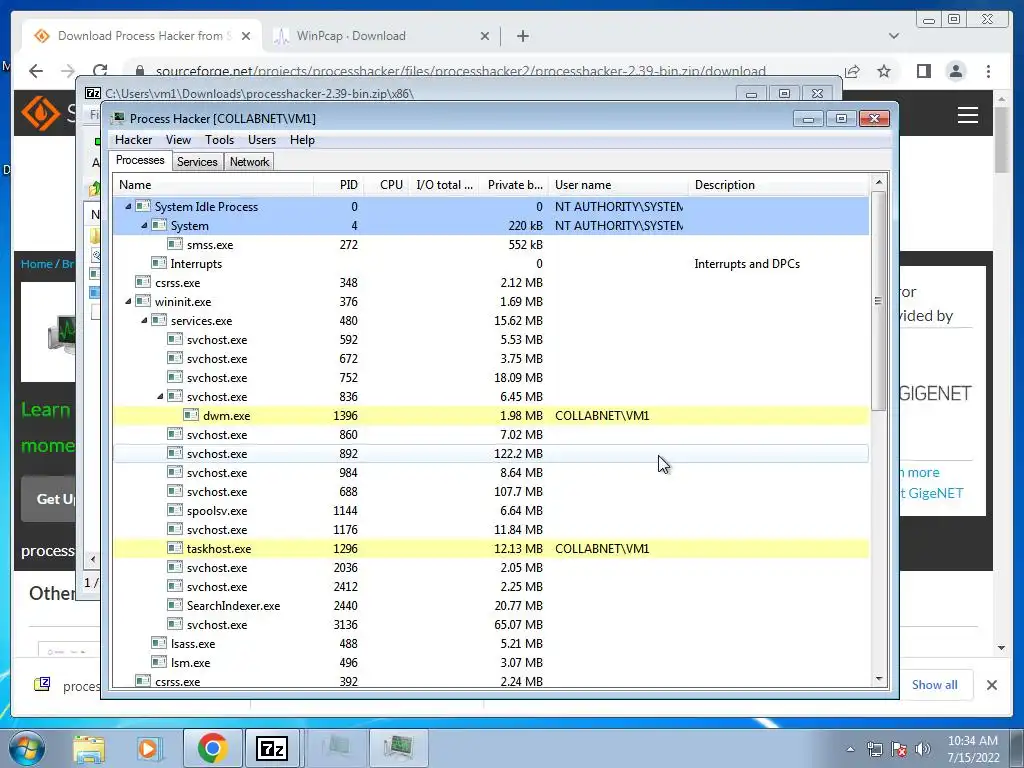The image size is (1024, 768).
Task: Select the svchost.exe PID 892 row
Action: [x=491, y=453]
